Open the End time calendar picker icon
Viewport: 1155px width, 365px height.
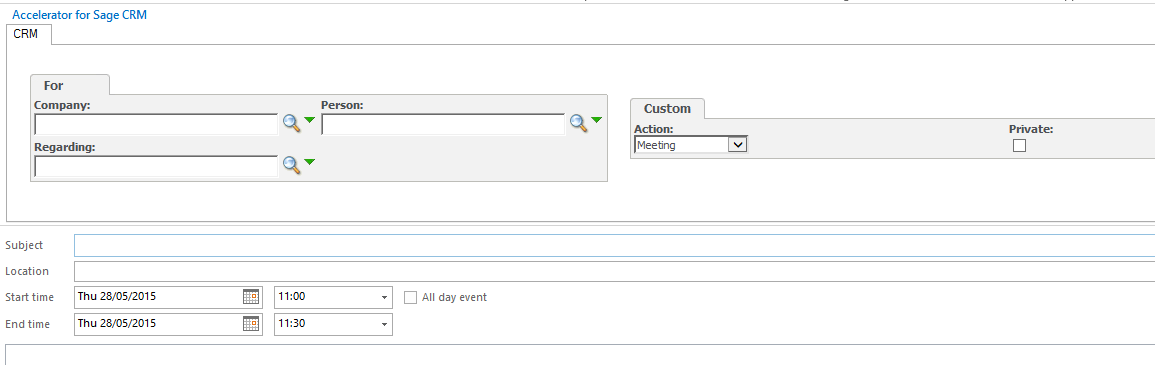[x=251, y=323]
